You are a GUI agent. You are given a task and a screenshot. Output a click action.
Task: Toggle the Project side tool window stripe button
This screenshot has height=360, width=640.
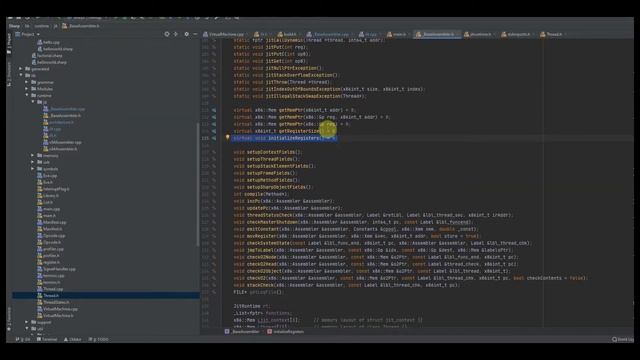click(9, 44)
